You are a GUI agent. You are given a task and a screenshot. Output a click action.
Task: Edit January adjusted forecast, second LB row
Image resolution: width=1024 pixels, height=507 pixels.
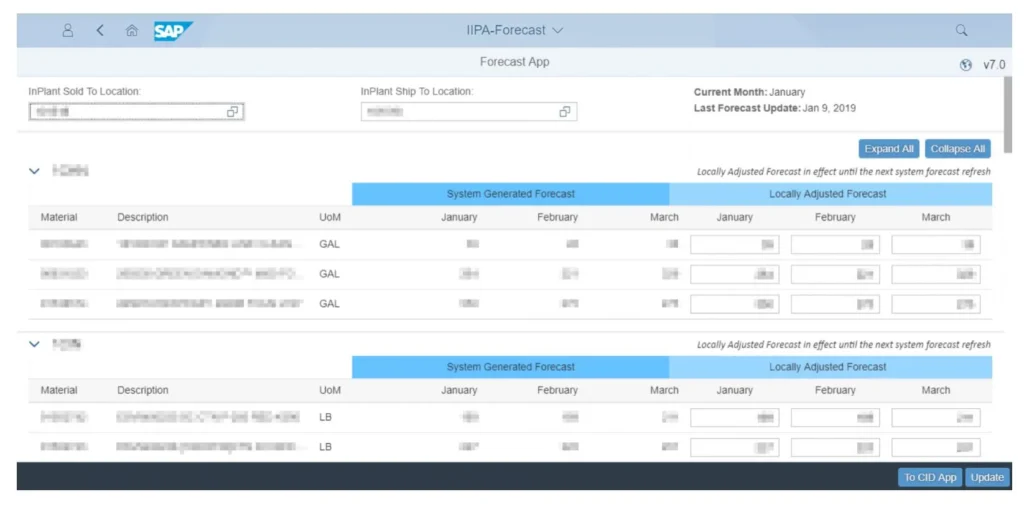(x=735, y=448)
